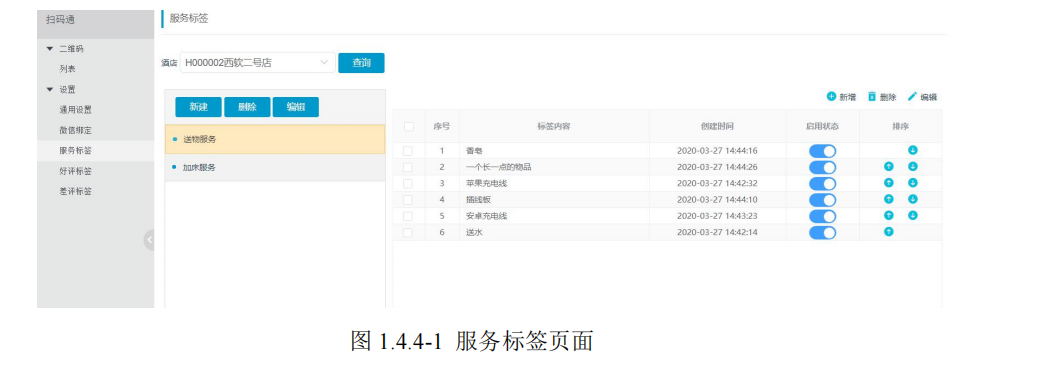Move 苹果充电线 row up with arrow
Image resolution: width=1049 pixels, height=366 pixels.
coord(888,183)
